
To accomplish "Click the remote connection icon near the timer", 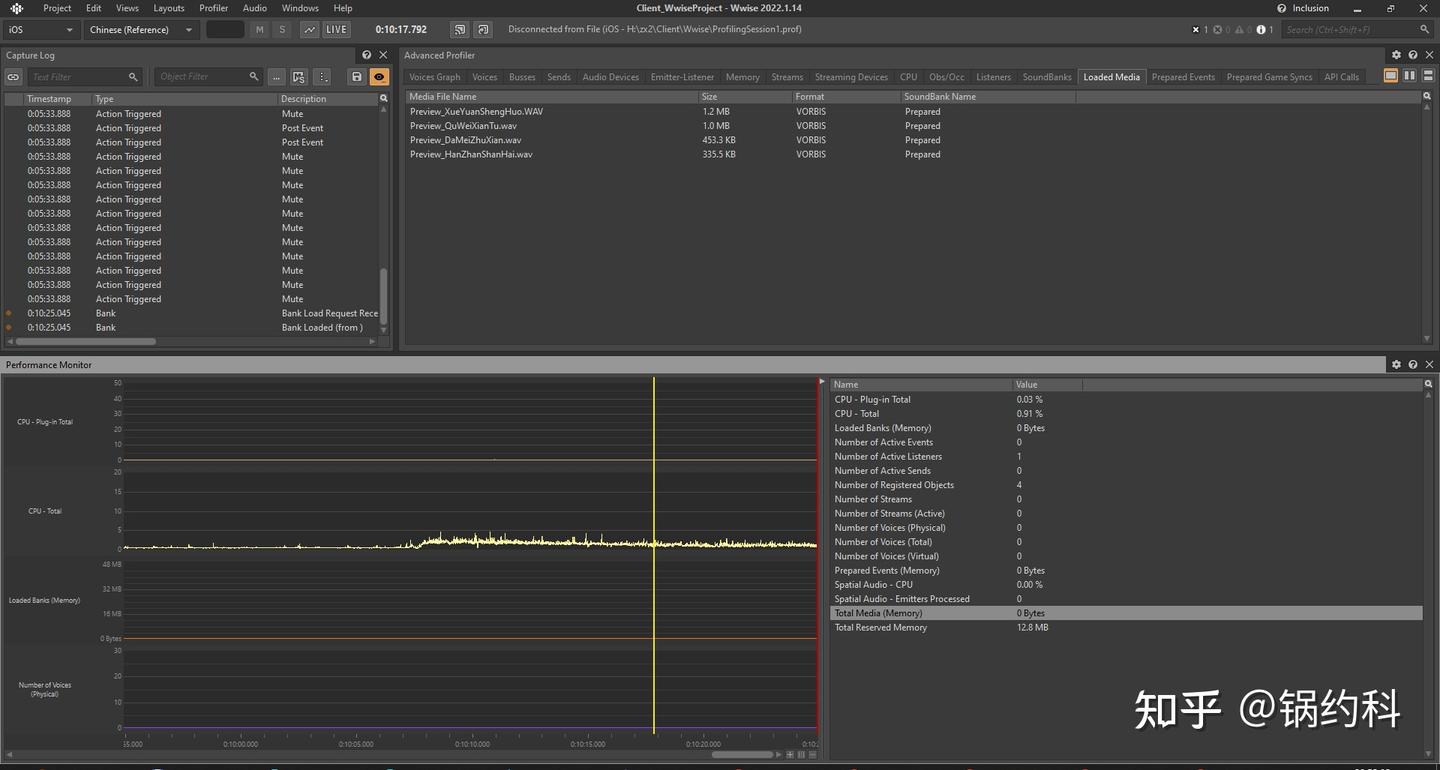I will 459,29.
